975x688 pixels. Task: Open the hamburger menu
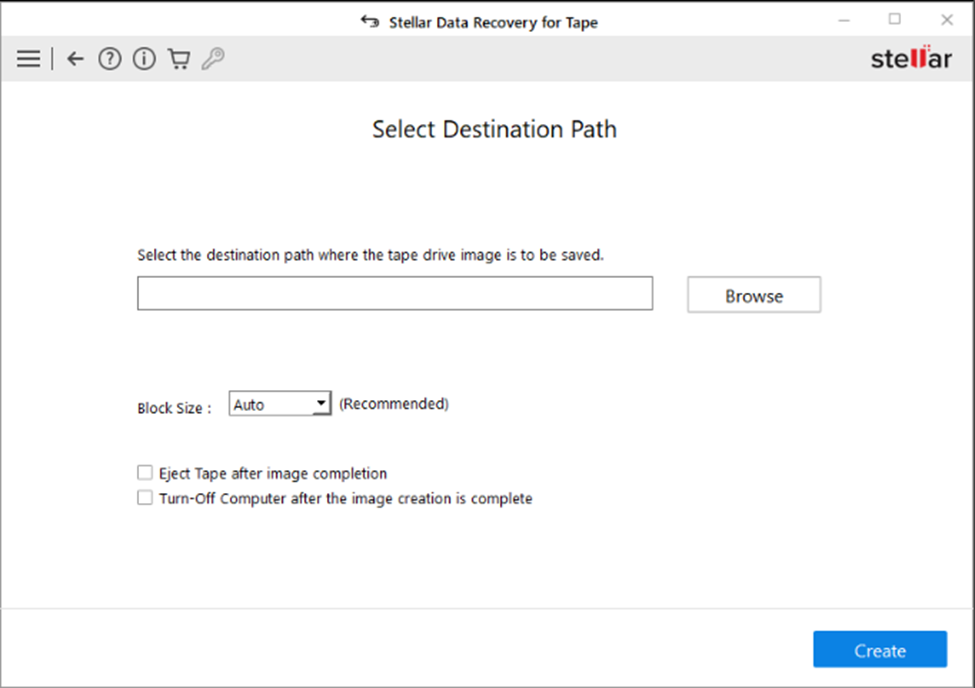coord(28,59)
